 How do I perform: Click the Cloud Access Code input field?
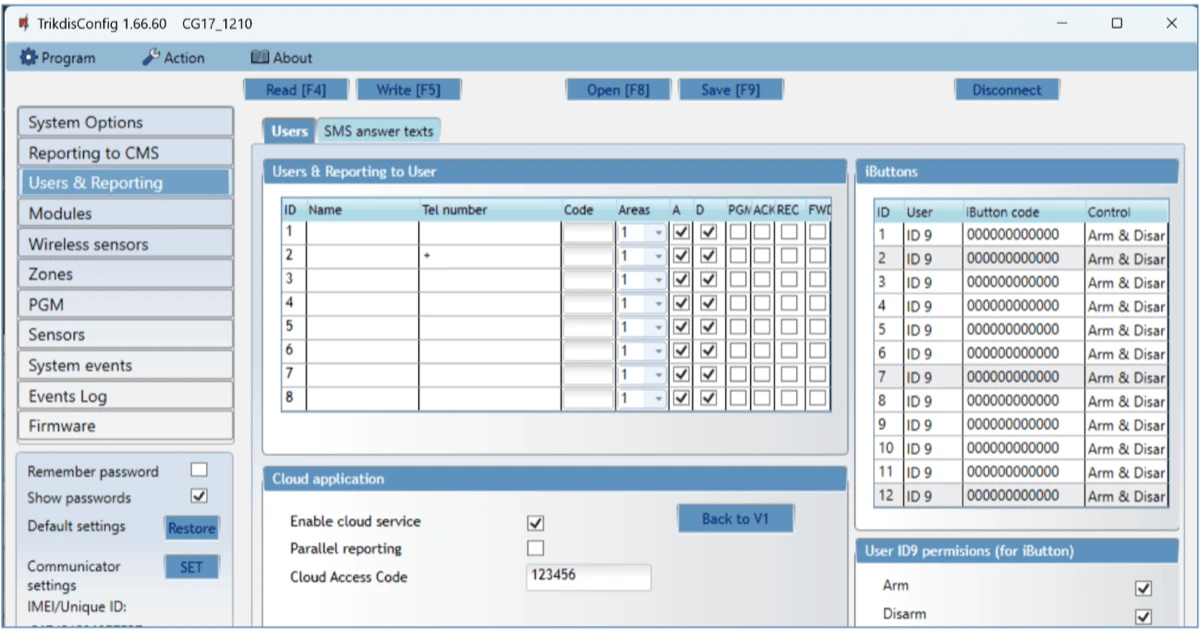[x=588, y=577]
